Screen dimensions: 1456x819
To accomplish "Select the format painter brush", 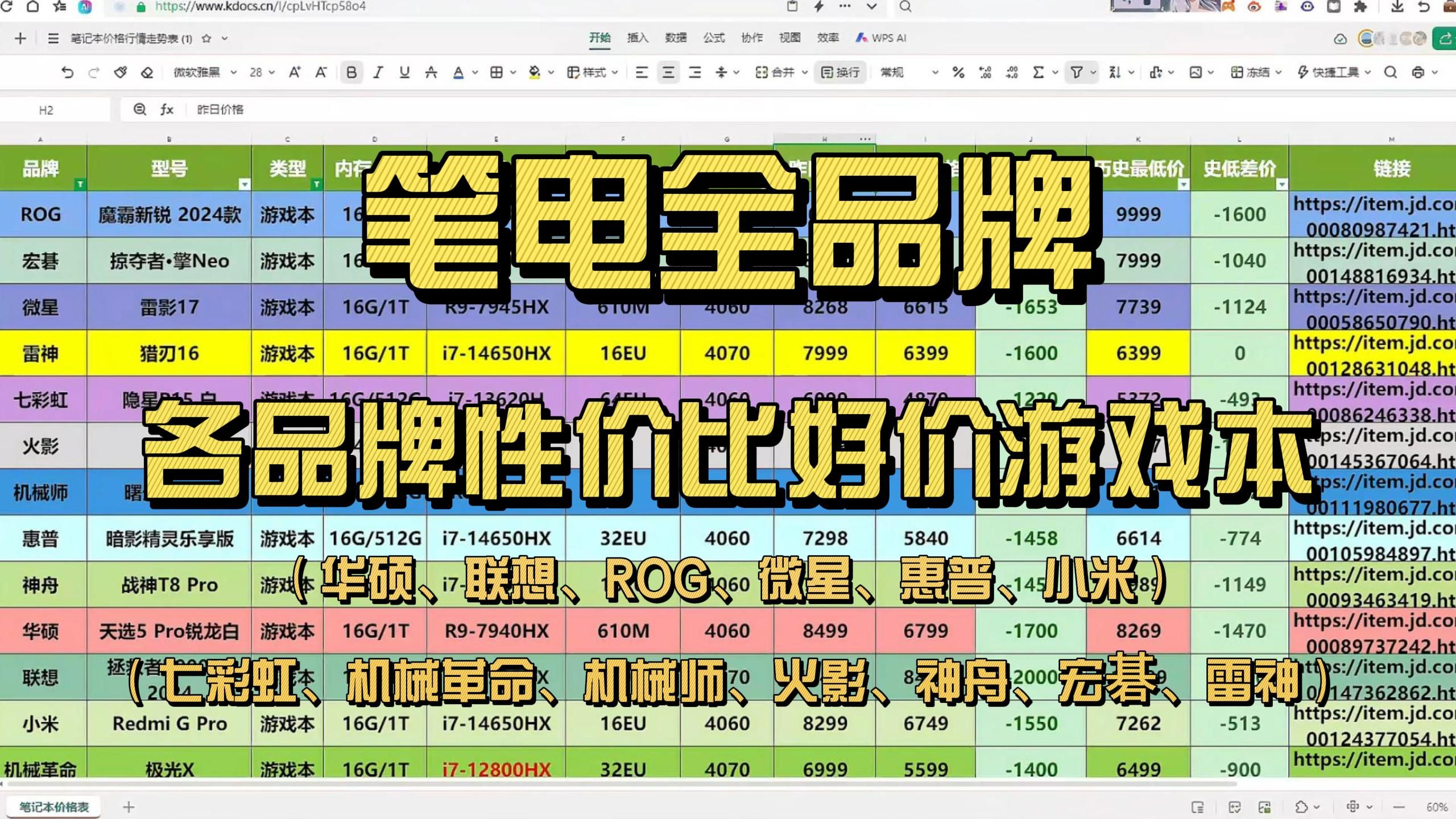I will 120,72.
